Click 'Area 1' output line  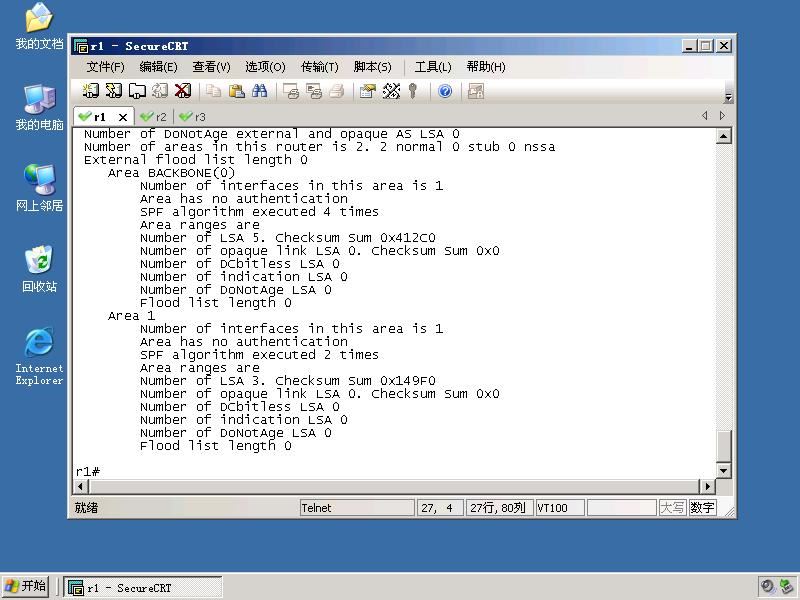[x=131, y=316]
